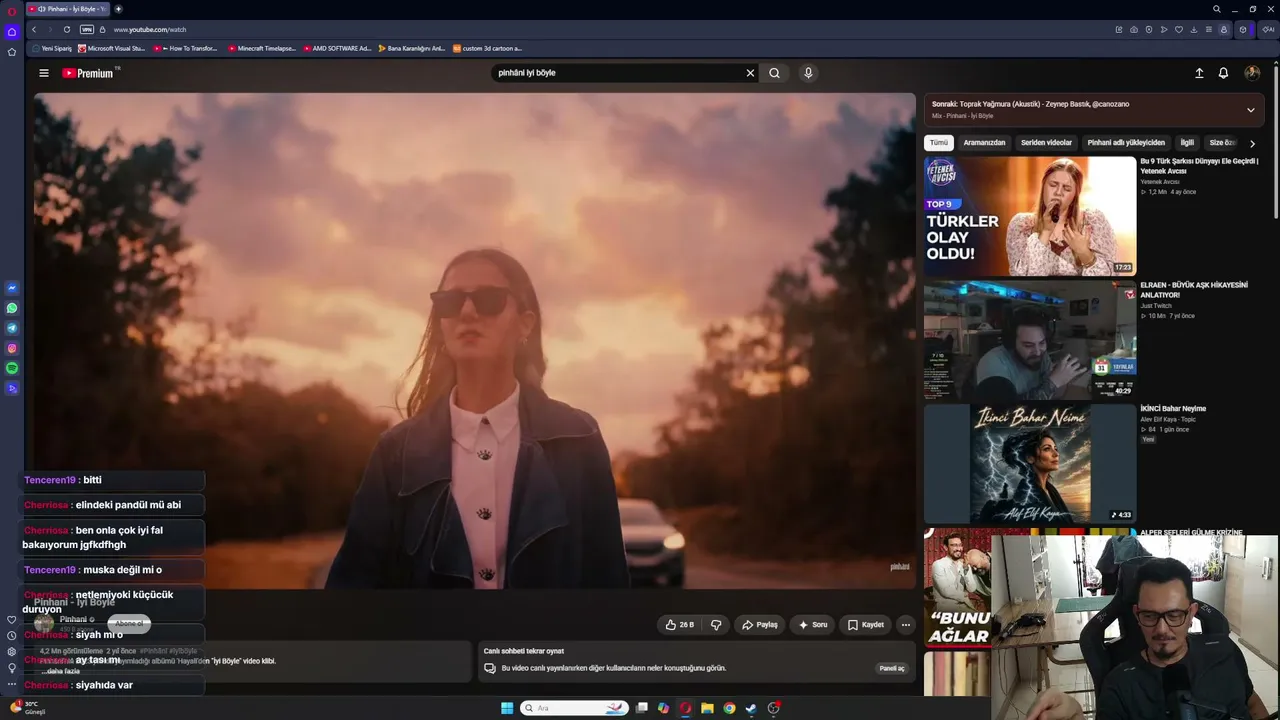Viewport: 1280px width, 720px height.
Task: Select the Seriden videolar filter chip
Action: [1046, 143]
